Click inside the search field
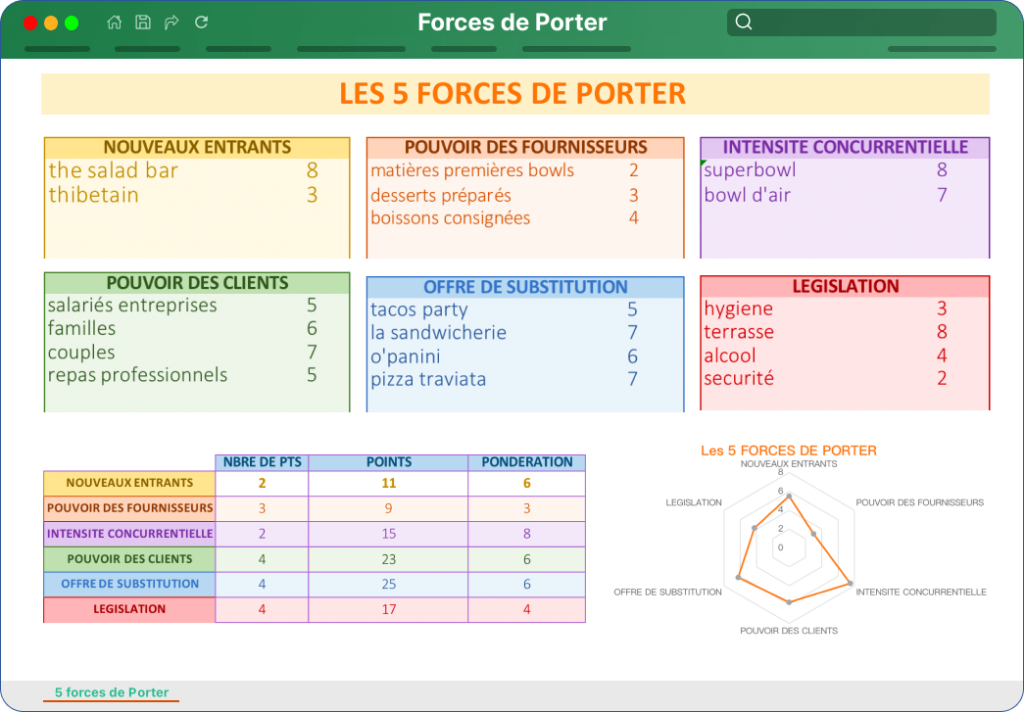This screenshot has height=712, width=1024. (x=861, y=22)
